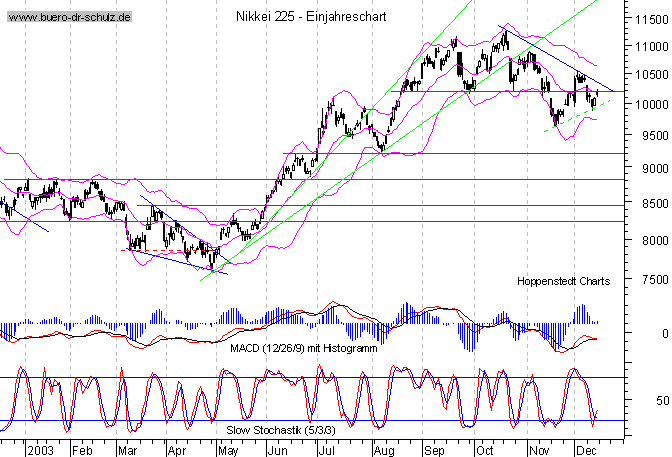
Task: Select the Aug marker on the time axis
Action: pyautogui.click(x=384, y=450)
